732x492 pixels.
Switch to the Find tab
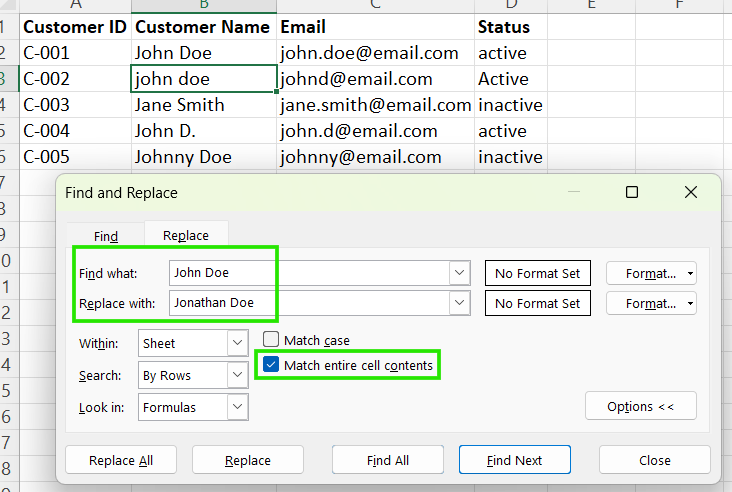pos(106,236)
